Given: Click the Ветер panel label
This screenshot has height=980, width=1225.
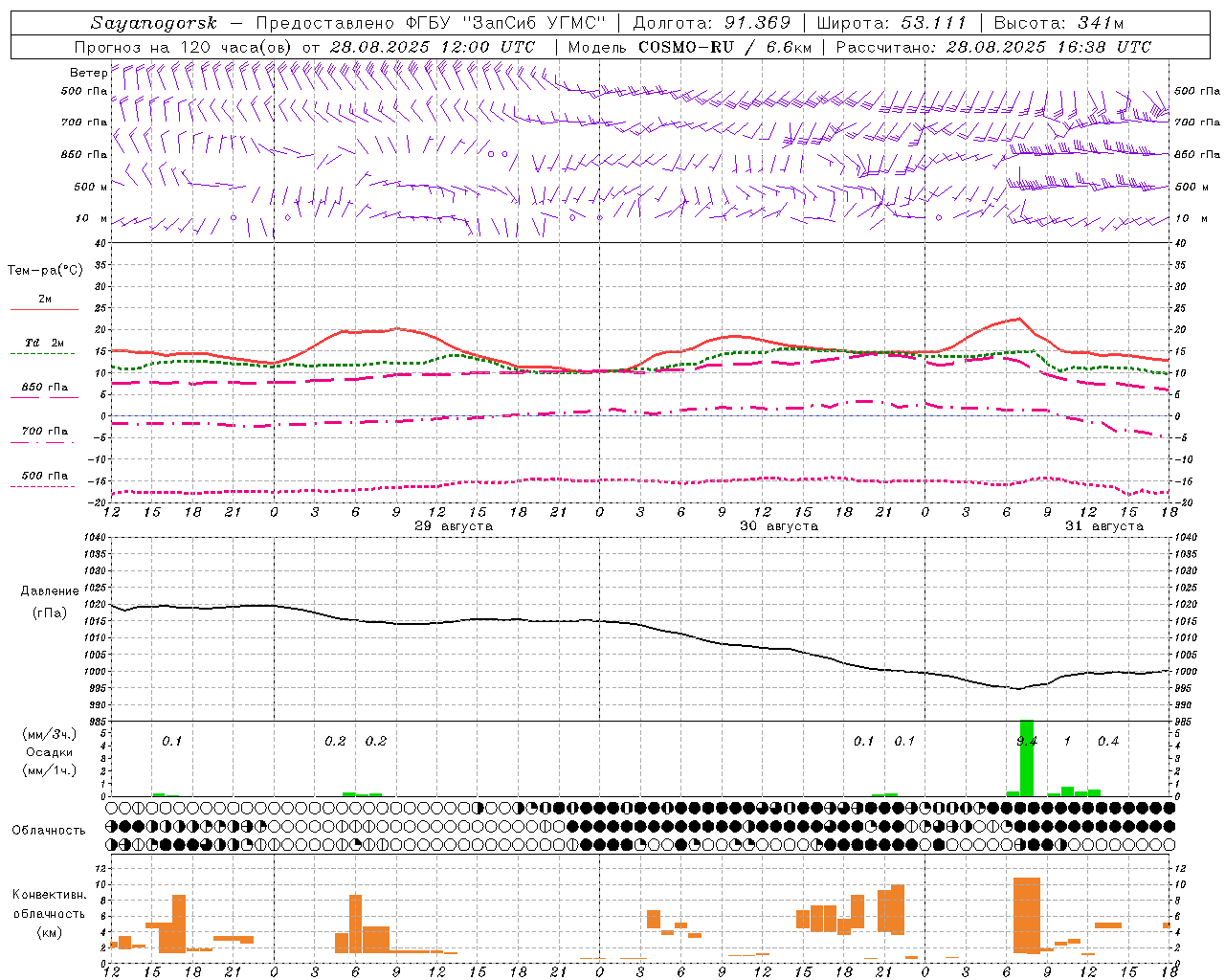Looking at the screenshot, I should pyautogui.click(x=88, y=73).
